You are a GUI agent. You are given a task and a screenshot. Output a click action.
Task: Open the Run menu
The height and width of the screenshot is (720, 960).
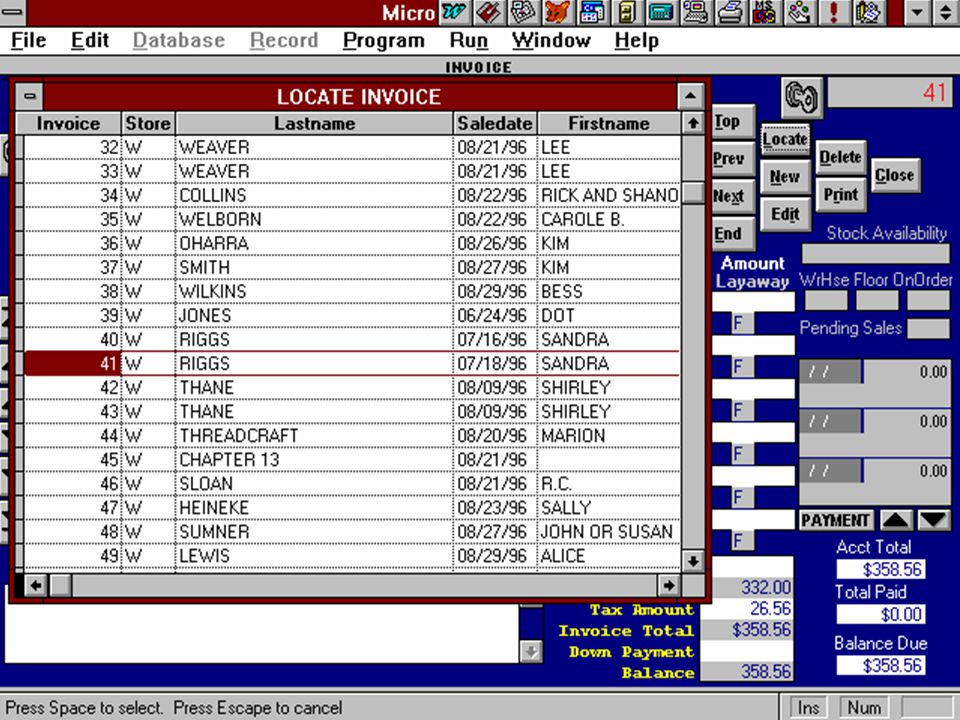coord(468,40)
